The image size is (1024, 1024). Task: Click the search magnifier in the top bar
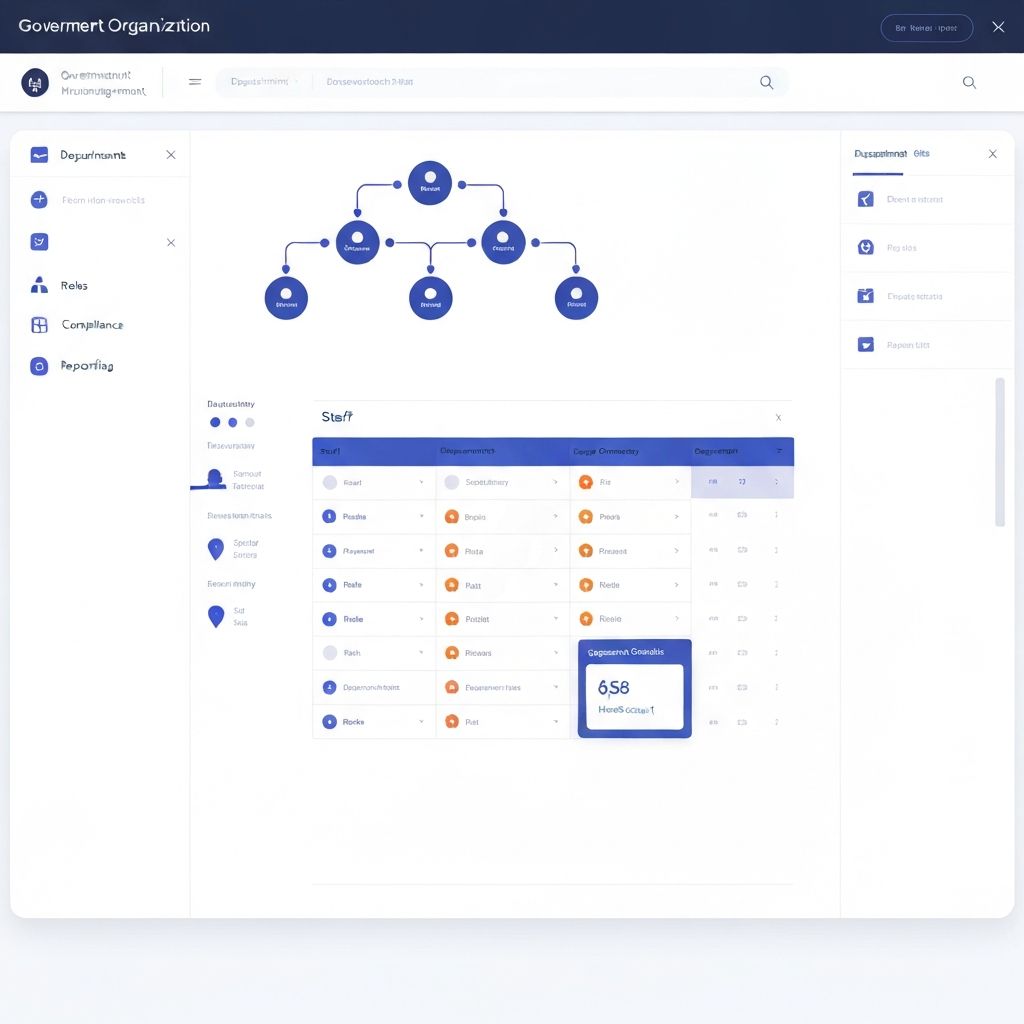tap(767, 82)
